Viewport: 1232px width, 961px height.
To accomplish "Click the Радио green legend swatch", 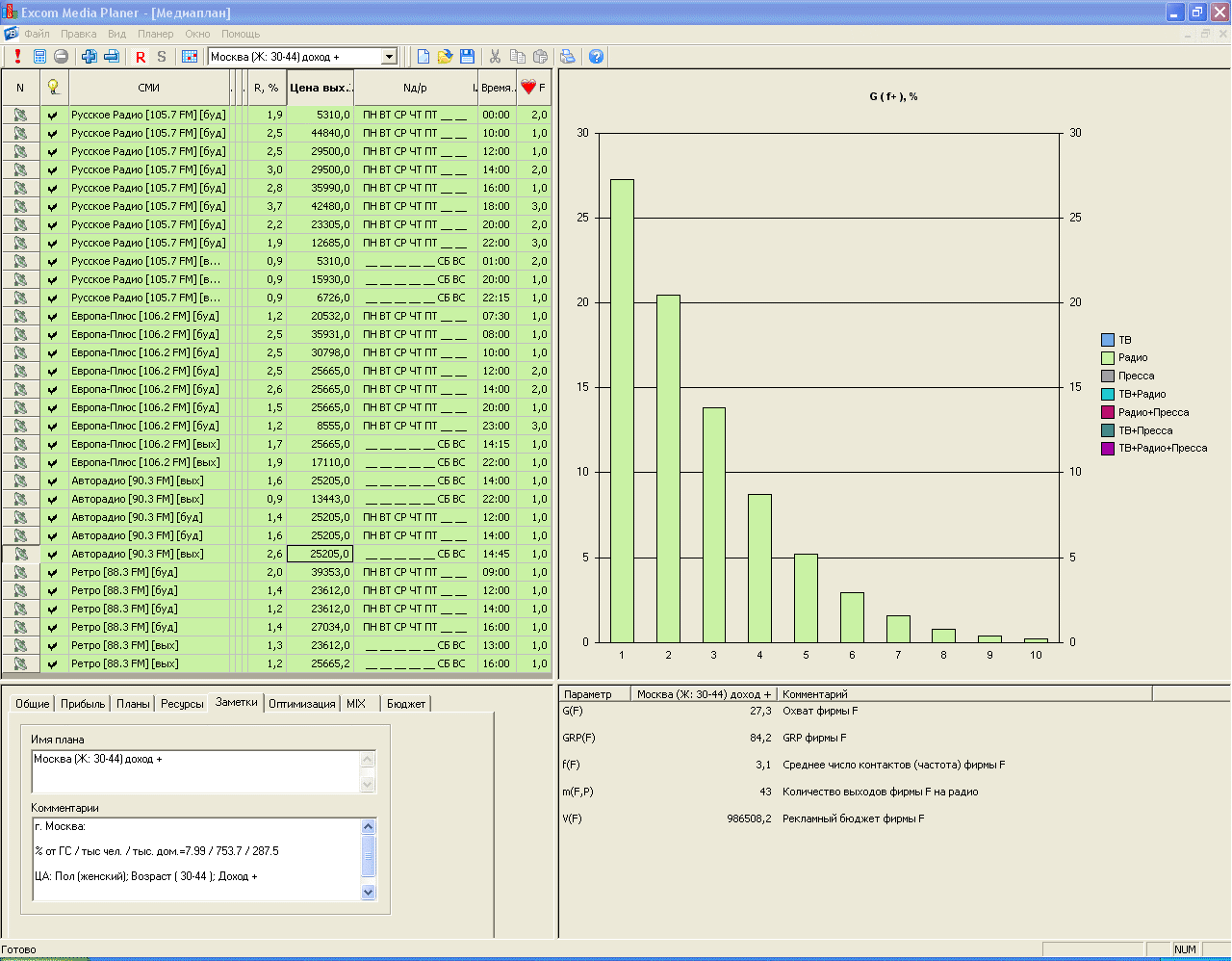I will (1107, 358).
